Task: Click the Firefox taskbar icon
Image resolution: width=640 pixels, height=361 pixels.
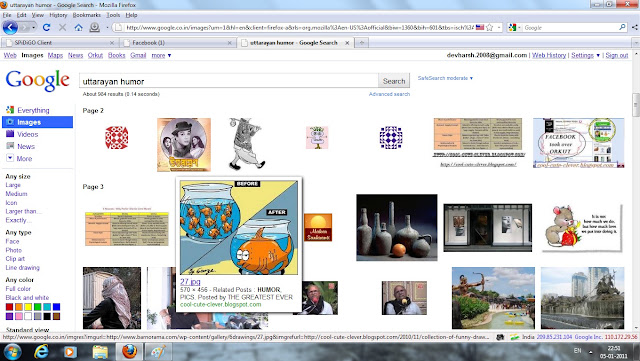Action: (x=129, y=352)
